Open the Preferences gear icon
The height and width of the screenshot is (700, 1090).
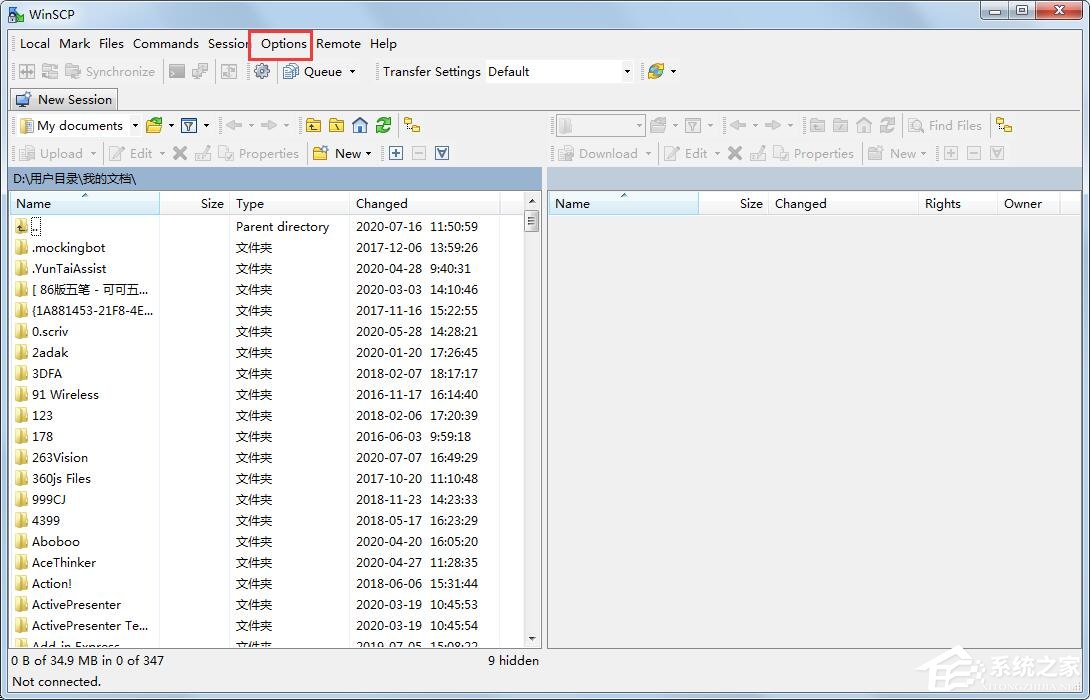pos(262,72)
